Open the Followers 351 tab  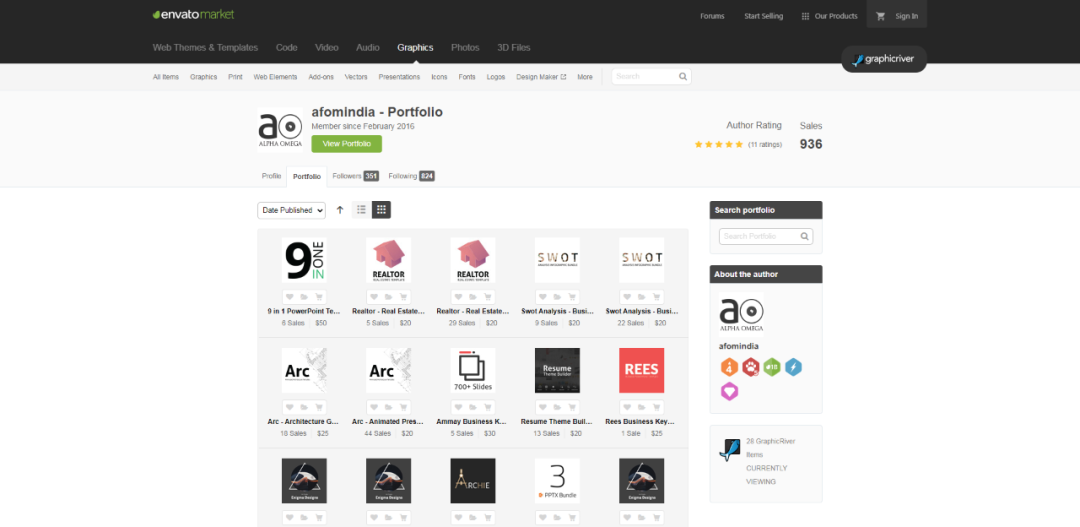point(355,176)
